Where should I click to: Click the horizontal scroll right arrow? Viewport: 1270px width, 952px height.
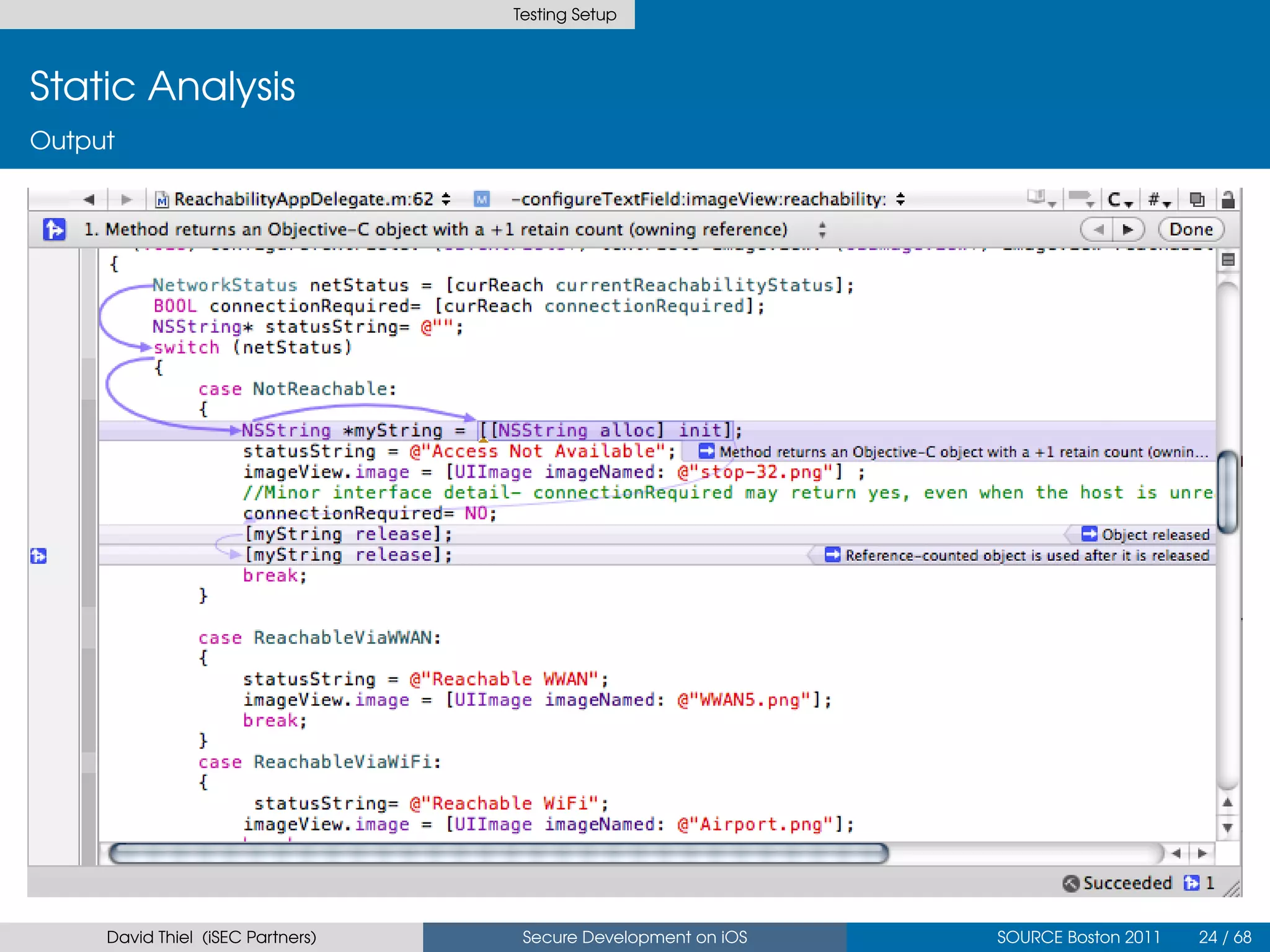1202,853
